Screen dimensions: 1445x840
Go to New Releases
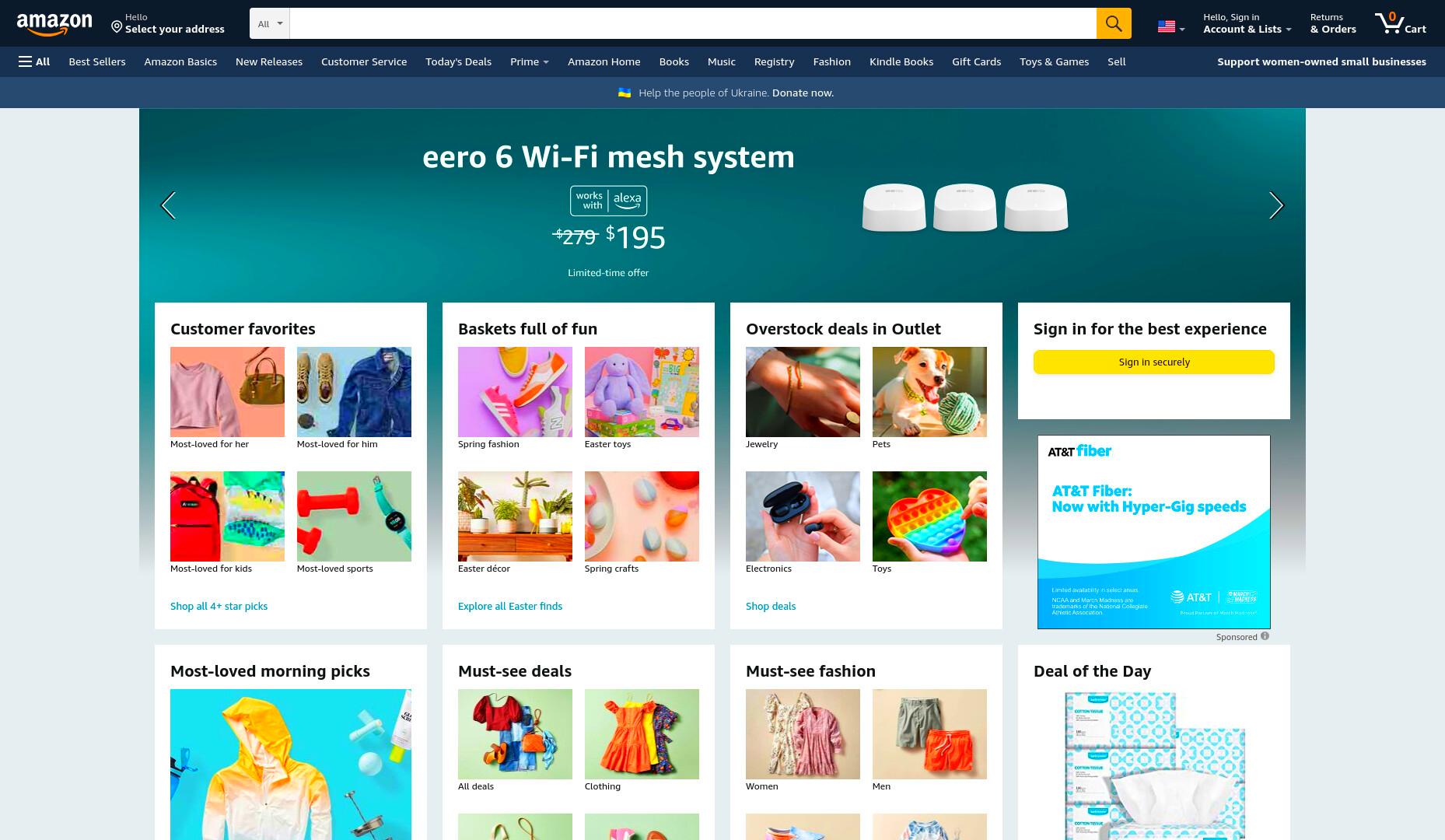[269, 61]
